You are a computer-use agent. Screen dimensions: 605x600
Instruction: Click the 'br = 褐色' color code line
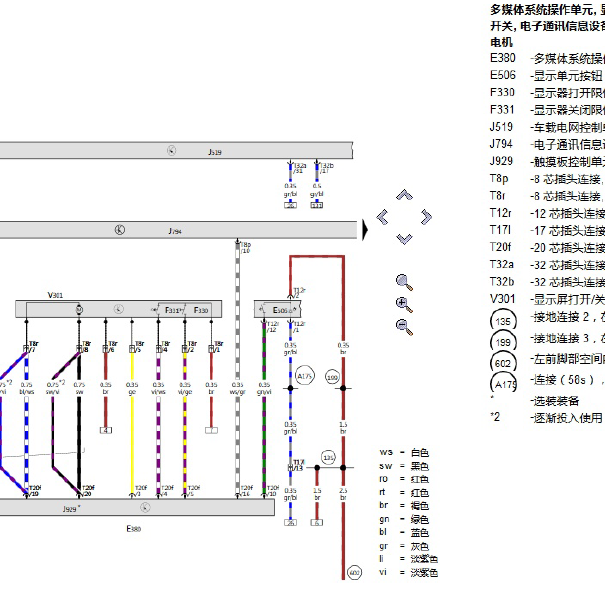click(404, 505)
